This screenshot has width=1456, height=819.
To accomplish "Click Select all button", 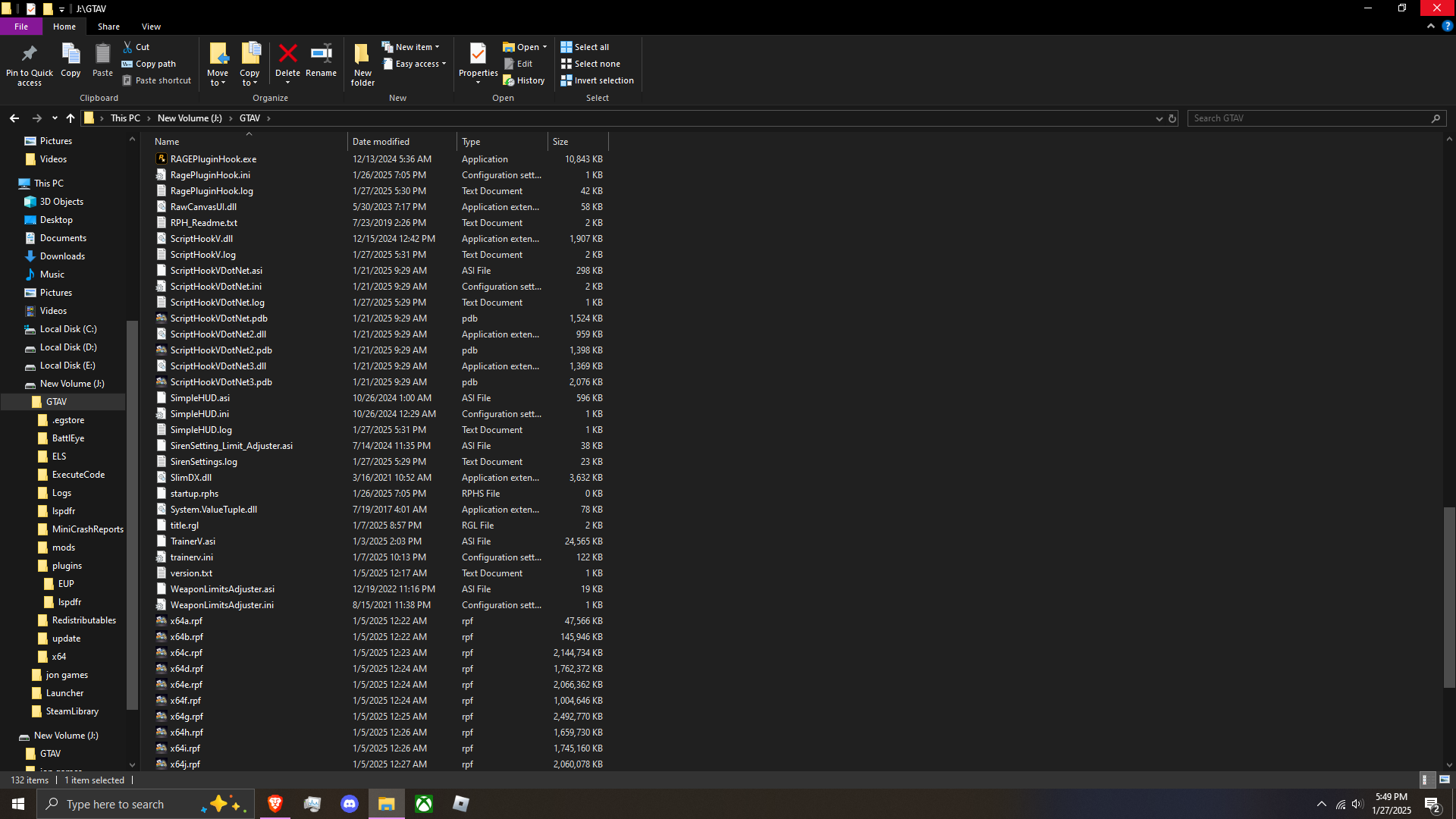I will click(x=585, y=47).
